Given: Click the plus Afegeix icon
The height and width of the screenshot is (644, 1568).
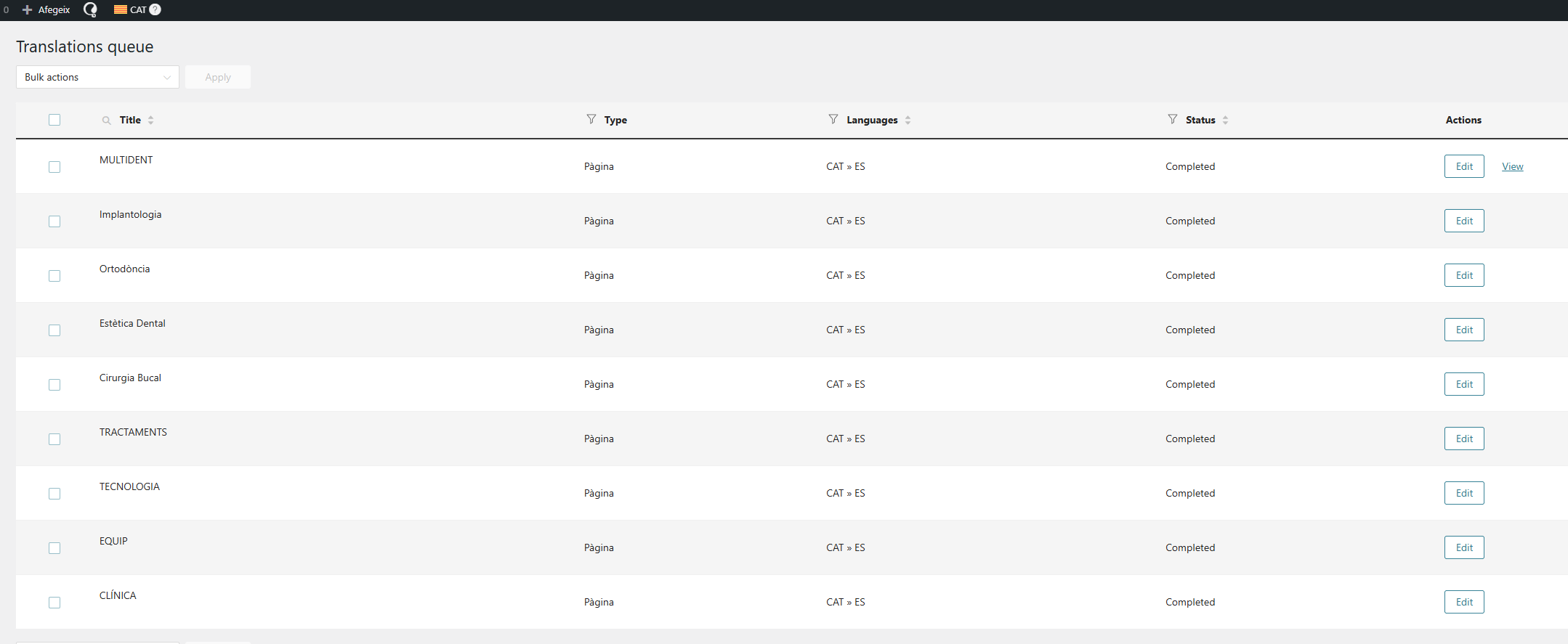Looking at the screenshot, I should coord(28,9).
